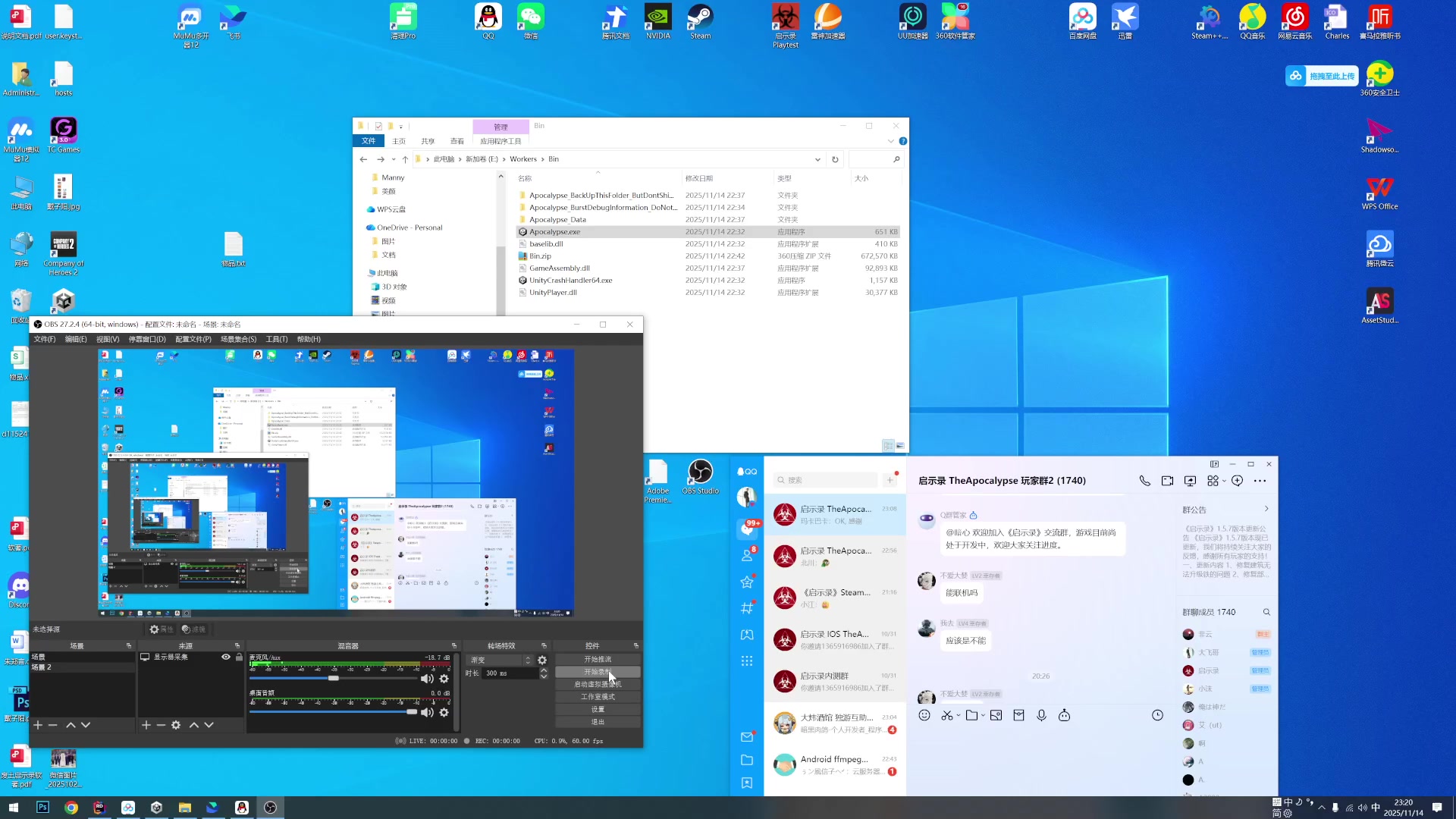This screenshot has width=1456, height=819.
Task: Click the 麦克风/Aux volume slider handle
Action: 333,679
